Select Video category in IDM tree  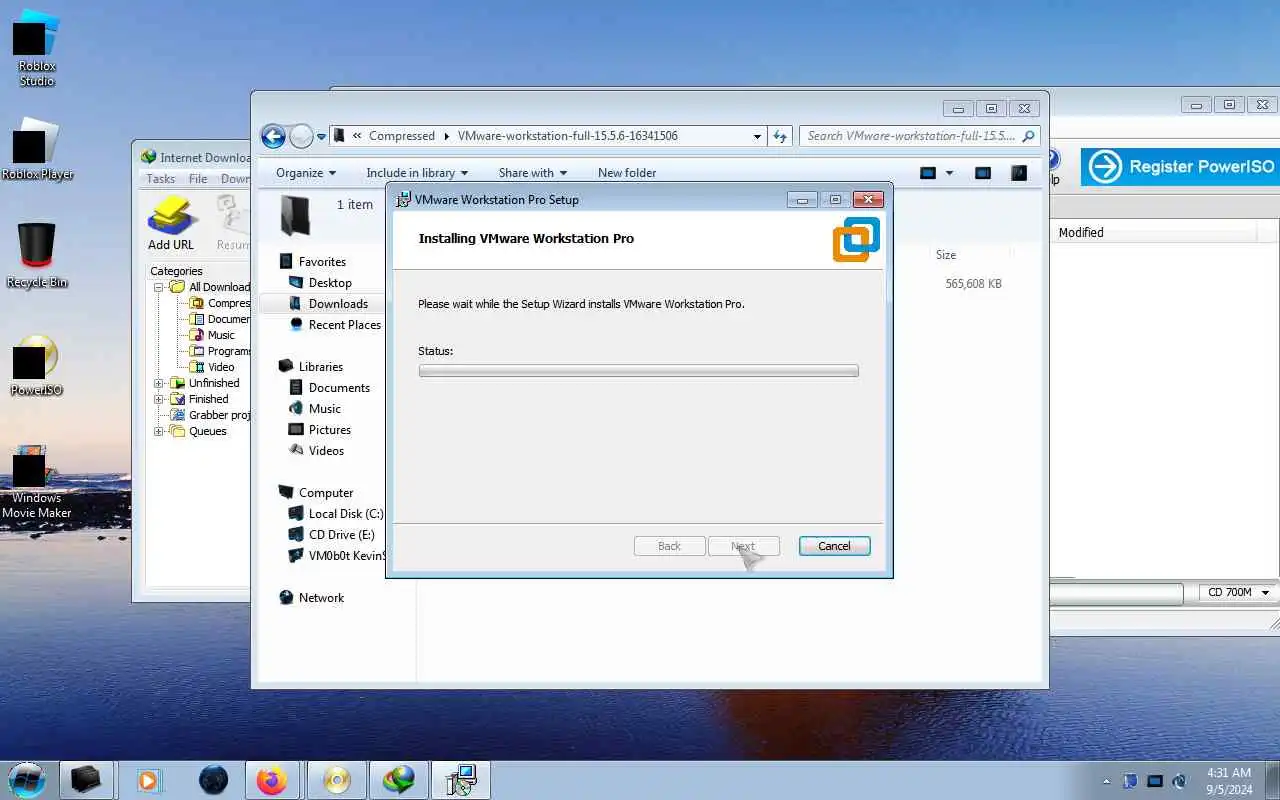[221, 367]
